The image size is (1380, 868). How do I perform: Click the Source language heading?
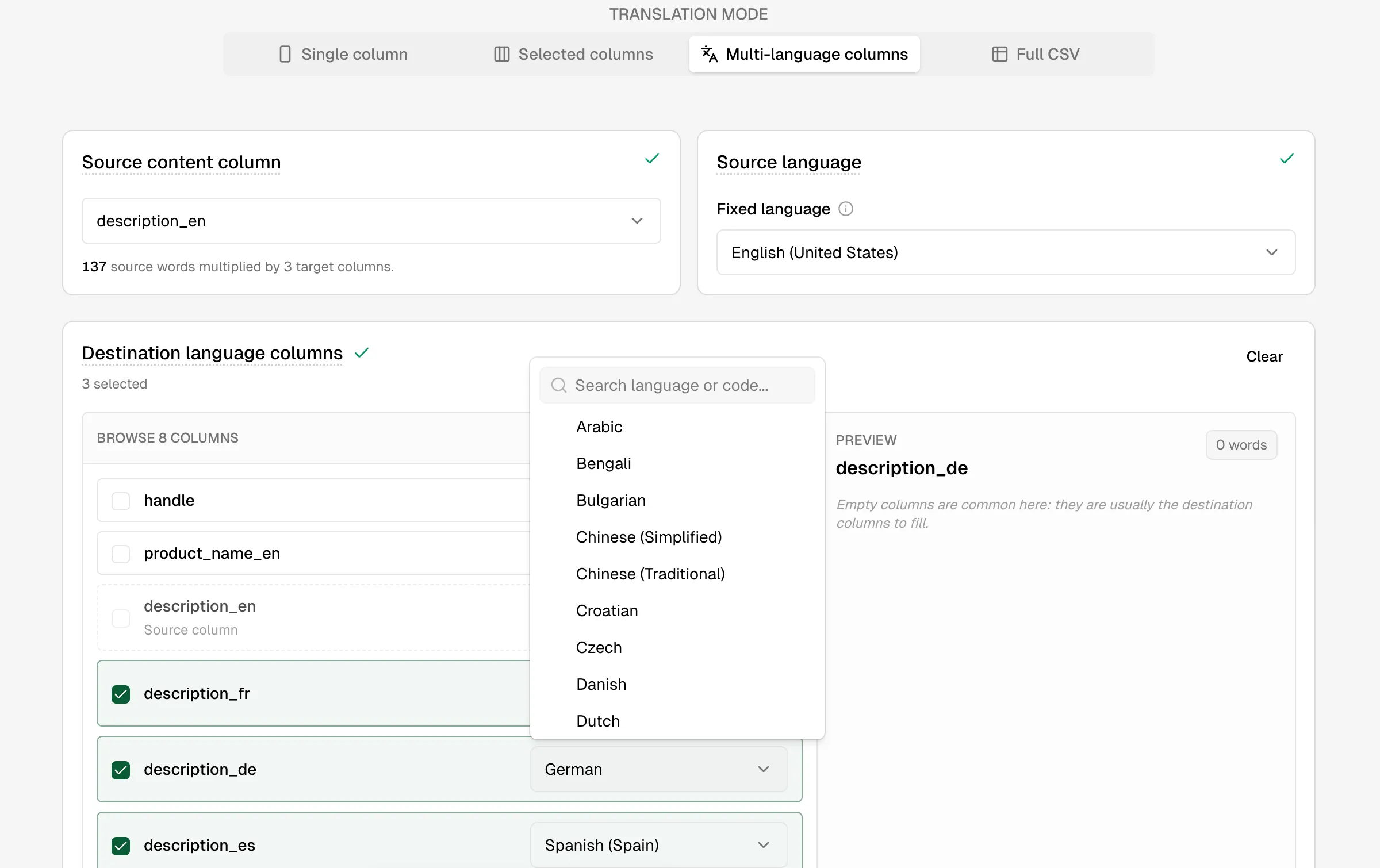[788, 162]
